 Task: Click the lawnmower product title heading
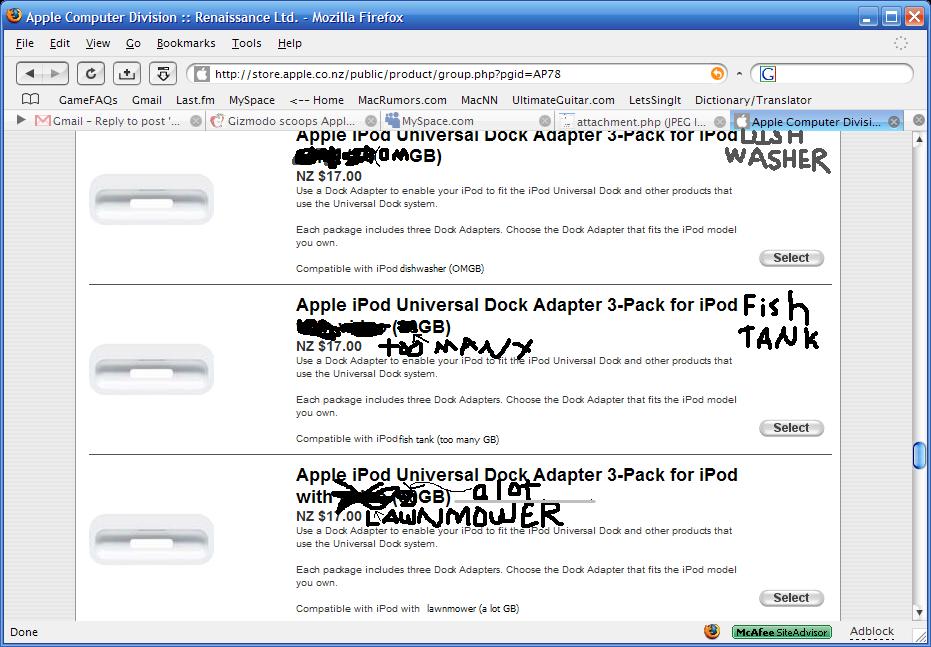(x=517, y=485)
